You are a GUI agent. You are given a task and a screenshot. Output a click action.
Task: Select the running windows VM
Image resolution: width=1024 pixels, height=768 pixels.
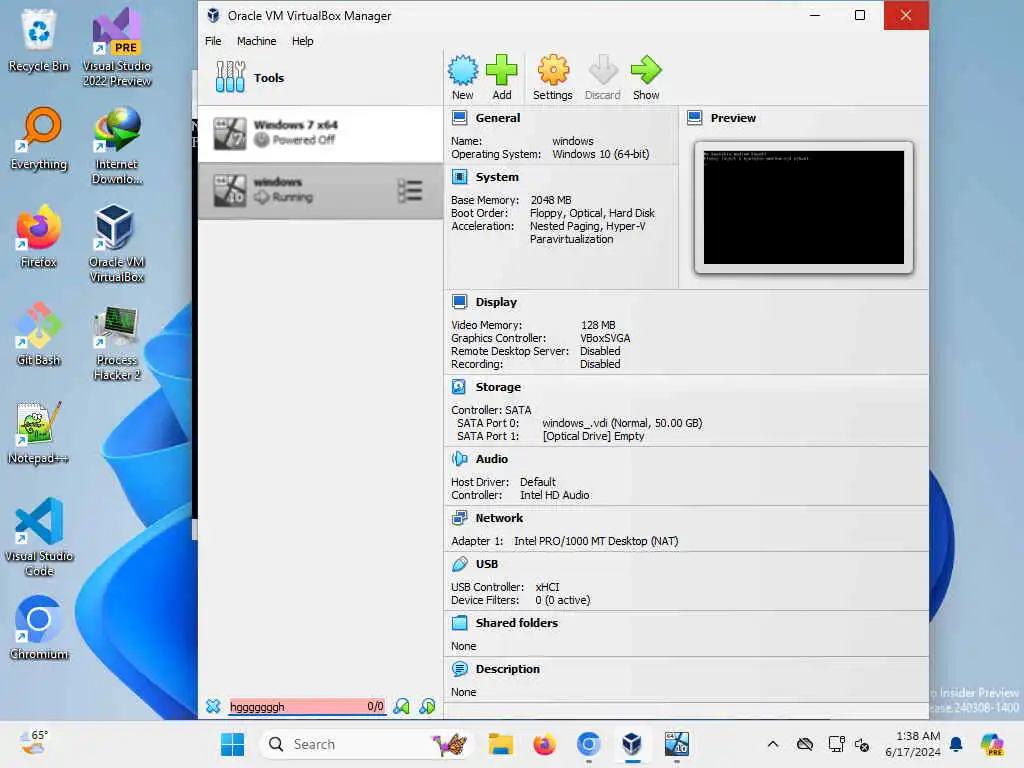[x=320, y=191]
